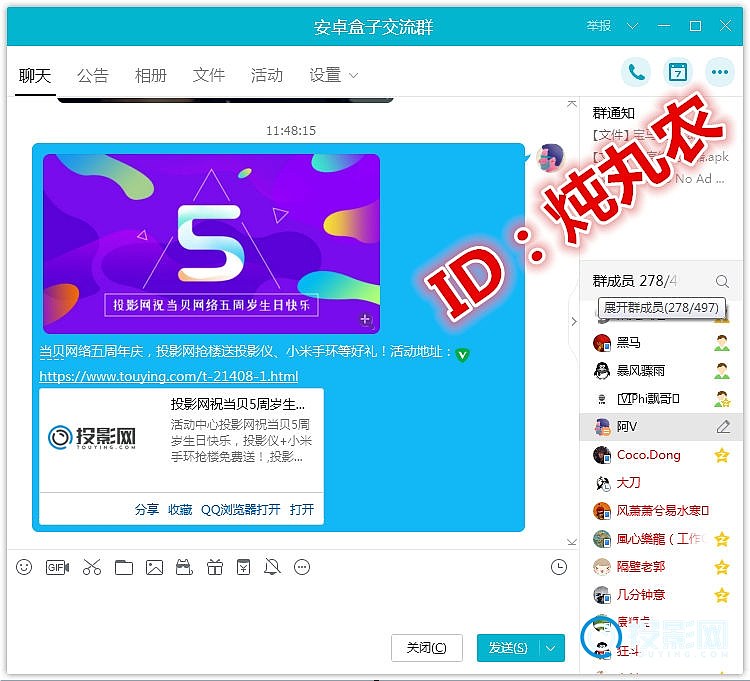Select member 暴风骤雨
Screen dimensions: 750x681
pos(661,371)
